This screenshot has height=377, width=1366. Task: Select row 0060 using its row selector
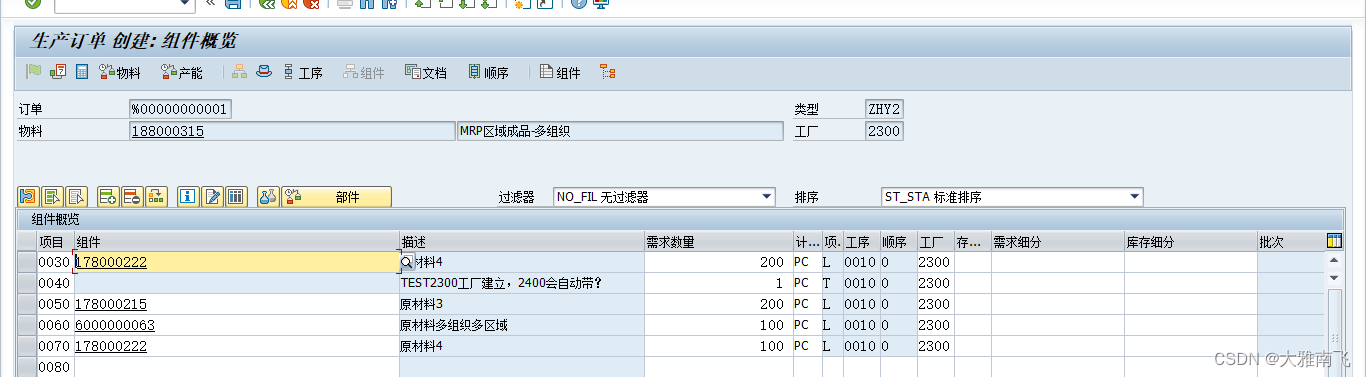(28, 325)
